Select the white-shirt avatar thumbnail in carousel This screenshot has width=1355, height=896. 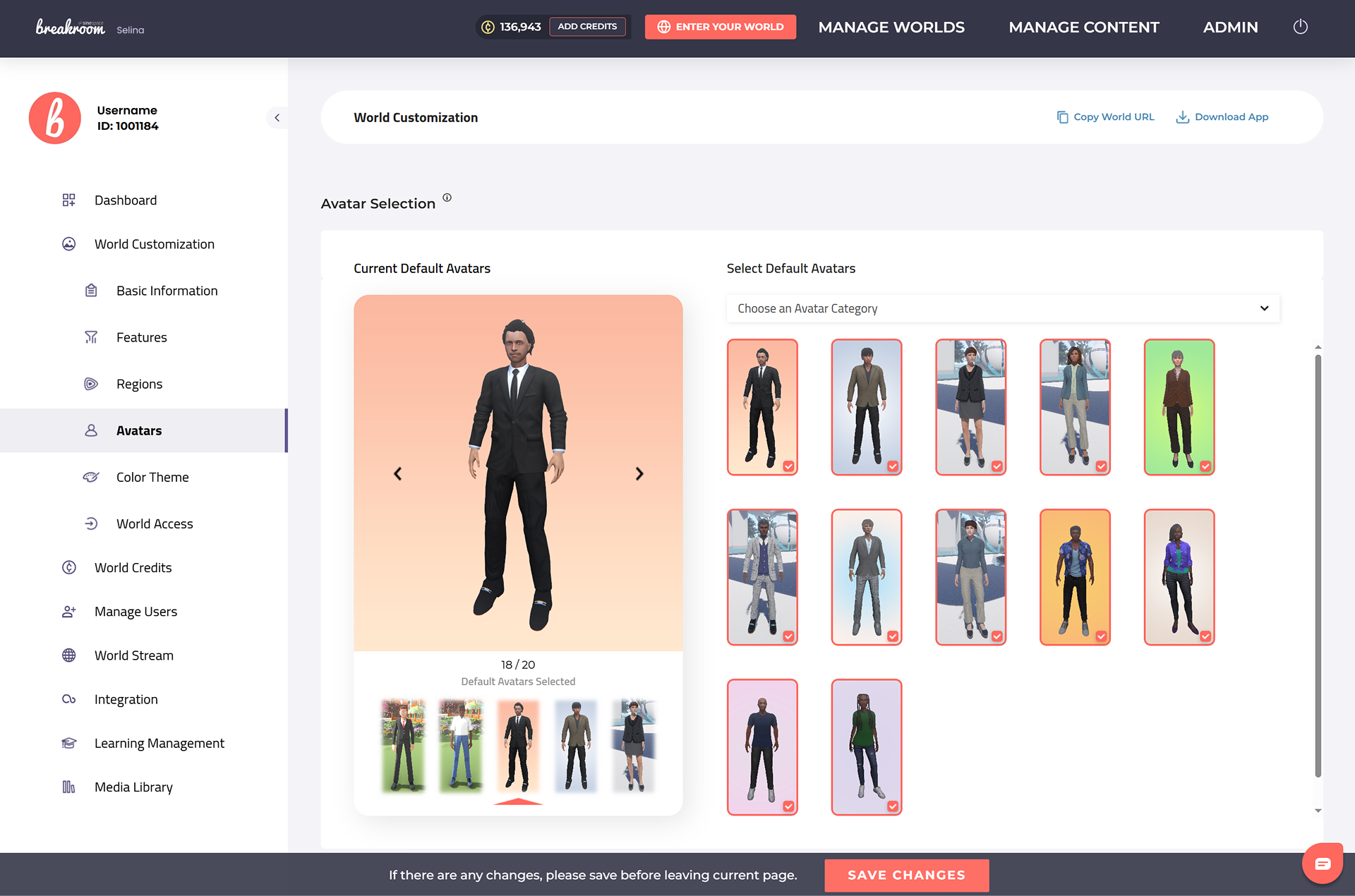[x=461, y=745]
